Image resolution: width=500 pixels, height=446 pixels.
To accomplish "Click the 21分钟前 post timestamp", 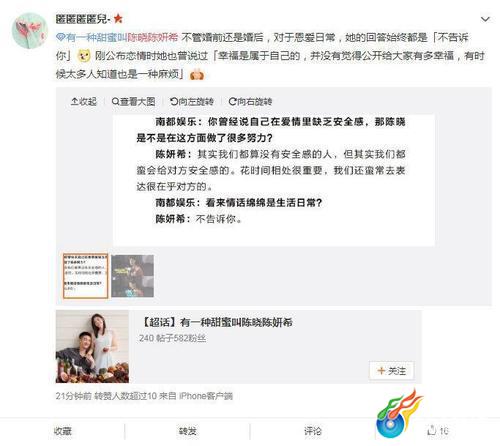I will 74,396.
